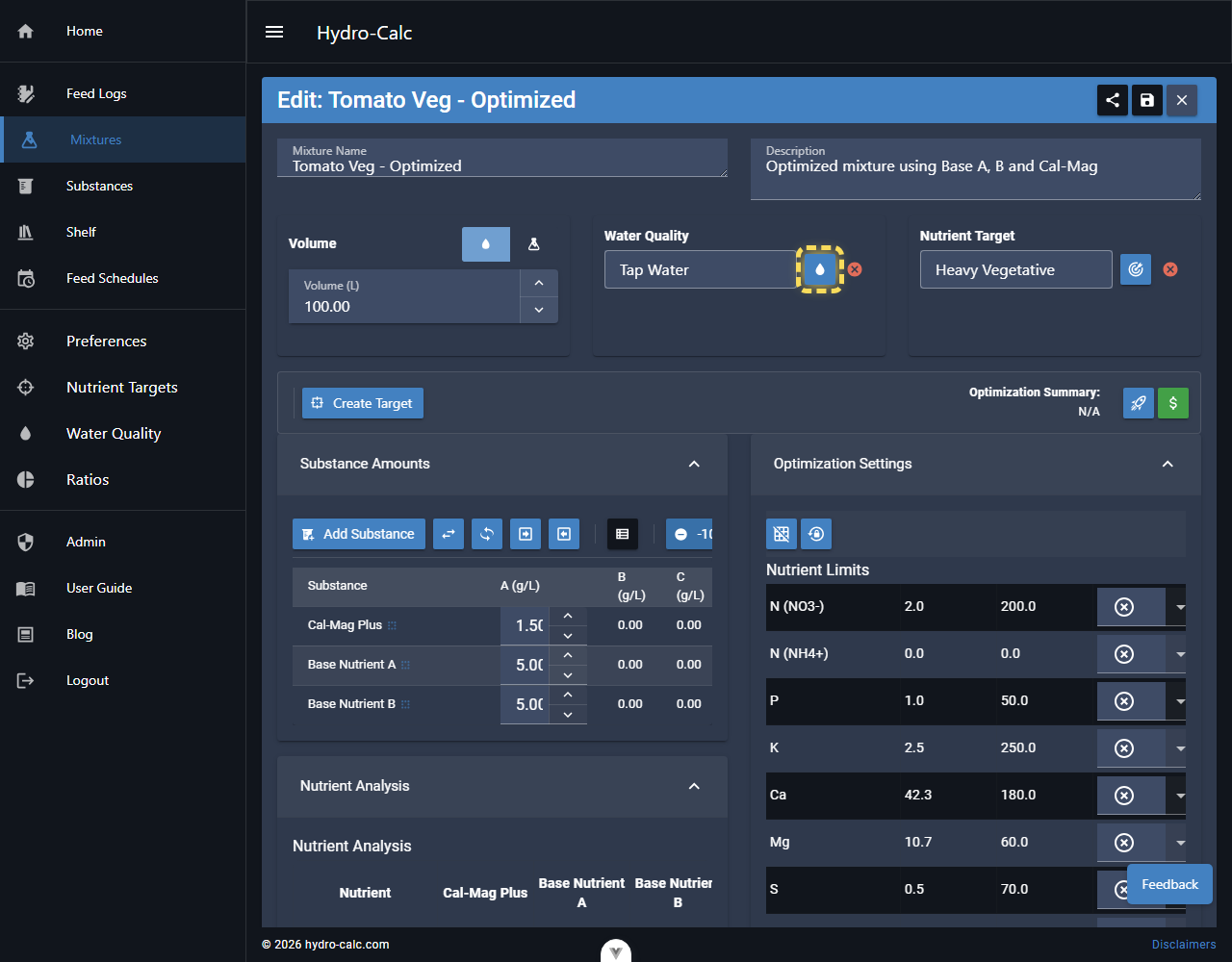
Task: Remove the Tap Water selection
Action: click(855, 269)
